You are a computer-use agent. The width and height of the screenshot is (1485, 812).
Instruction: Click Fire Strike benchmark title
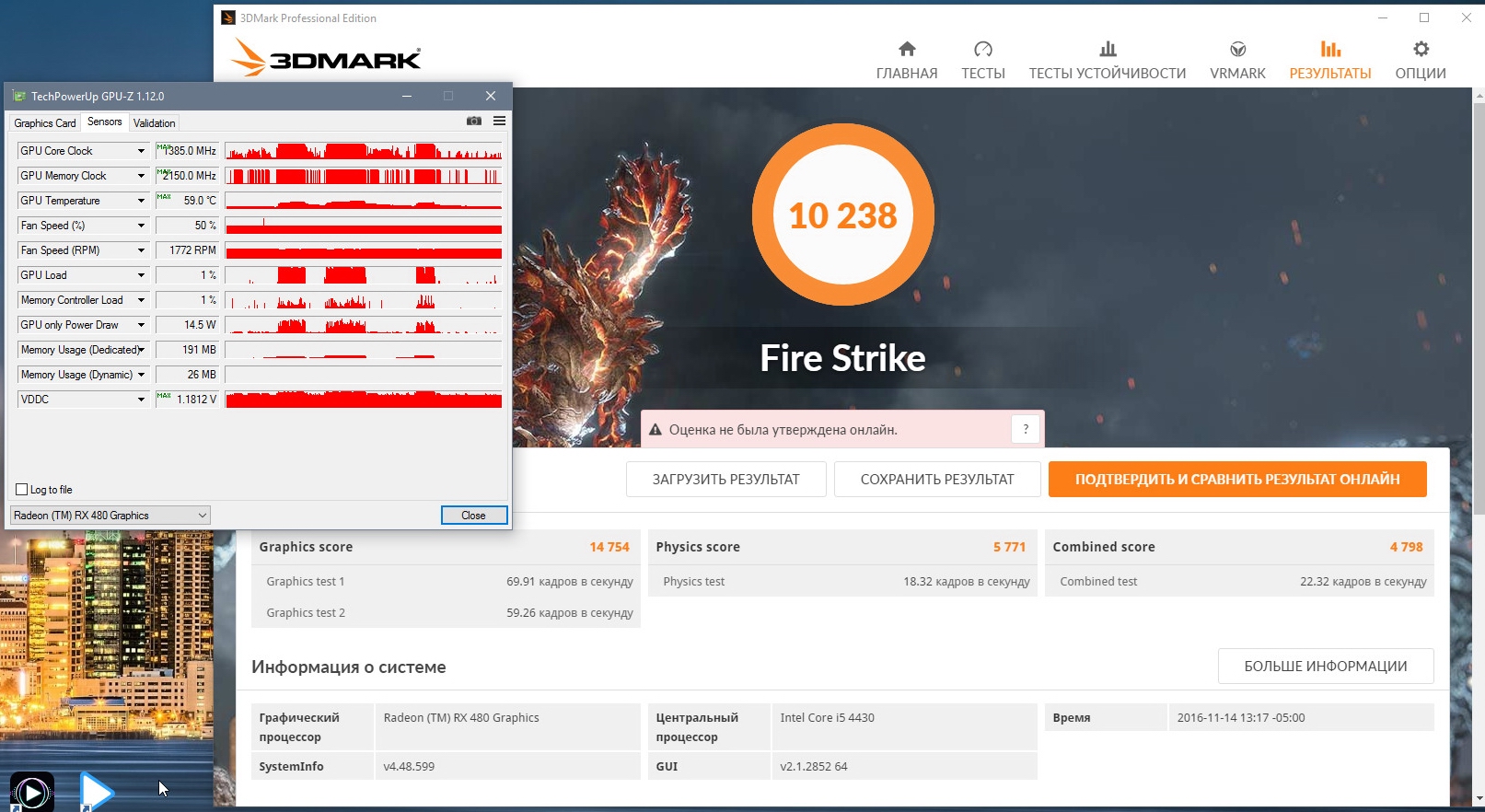point(842,358)
